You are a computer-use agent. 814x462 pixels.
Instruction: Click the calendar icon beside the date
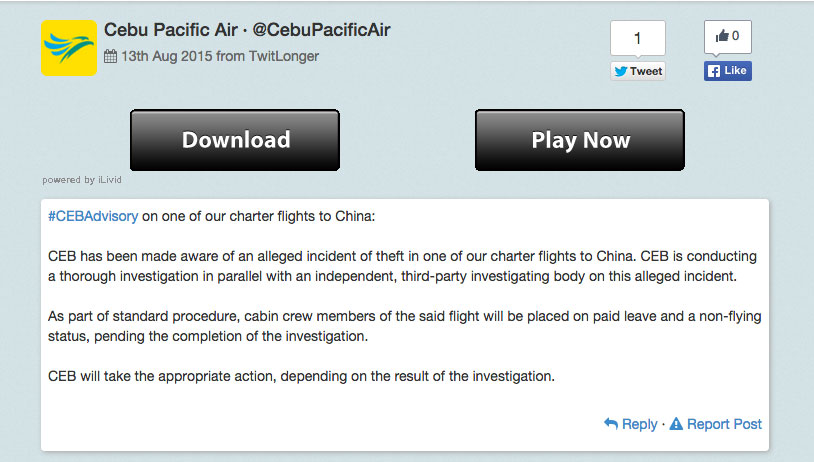[x=110, y=57]
